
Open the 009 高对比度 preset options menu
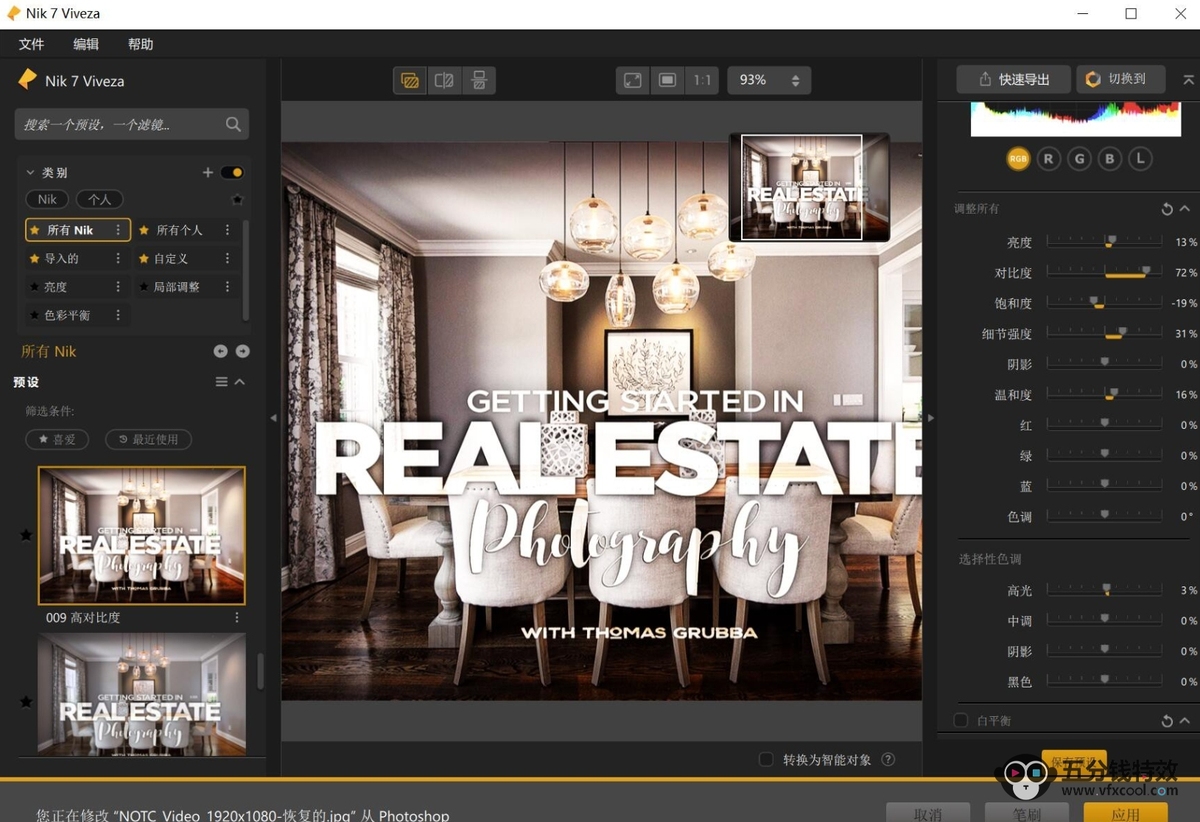(x=237, y=617)
